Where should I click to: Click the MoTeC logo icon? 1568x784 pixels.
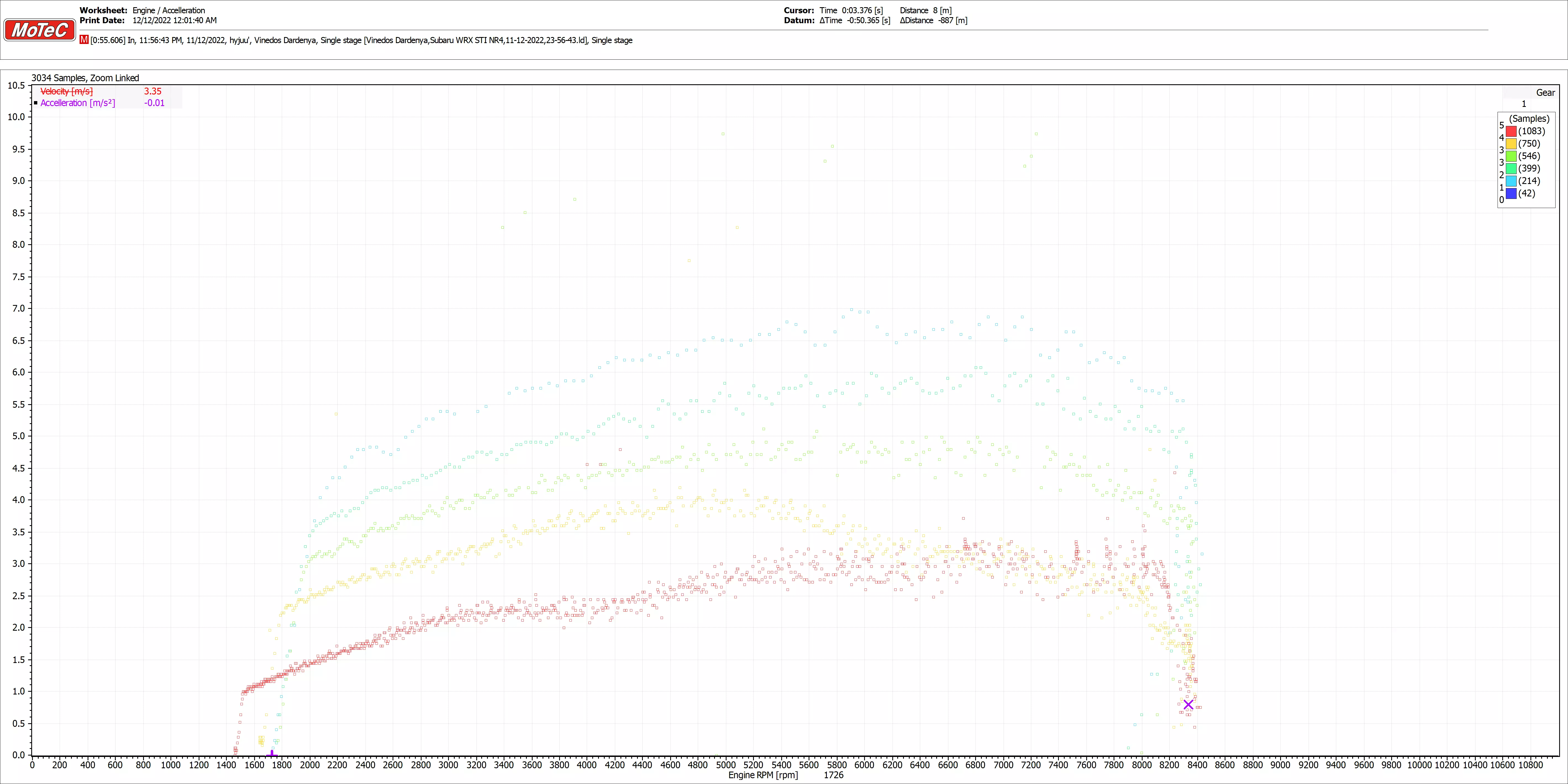click(40, 30)
